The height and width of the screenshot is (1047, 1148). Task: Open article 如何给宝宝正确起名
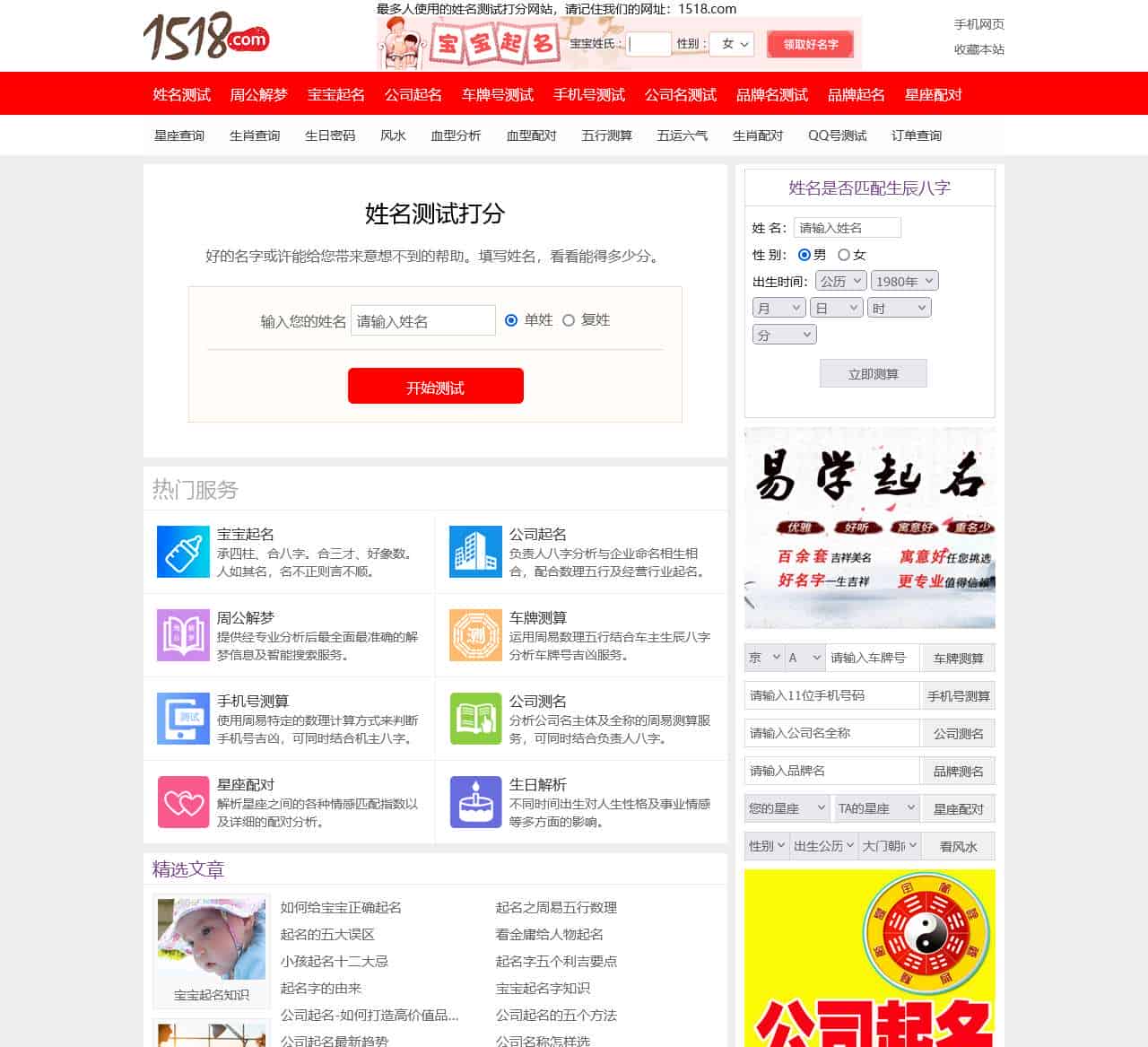341,907
